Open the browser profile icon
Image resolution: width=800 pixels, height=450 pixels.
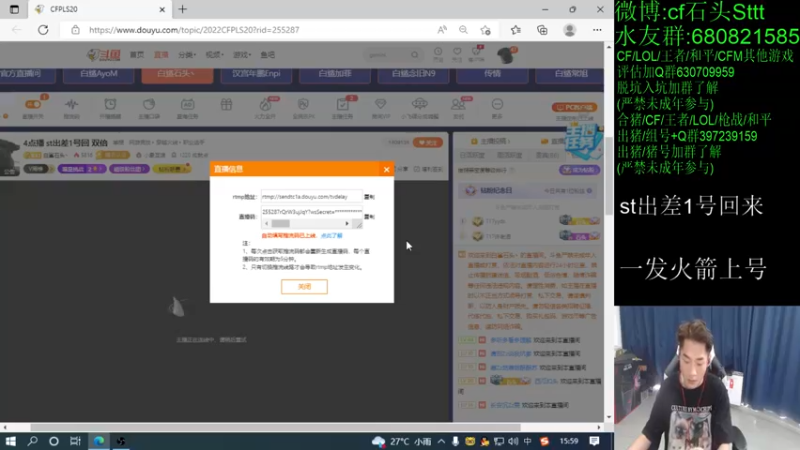(x=569, y=30)
